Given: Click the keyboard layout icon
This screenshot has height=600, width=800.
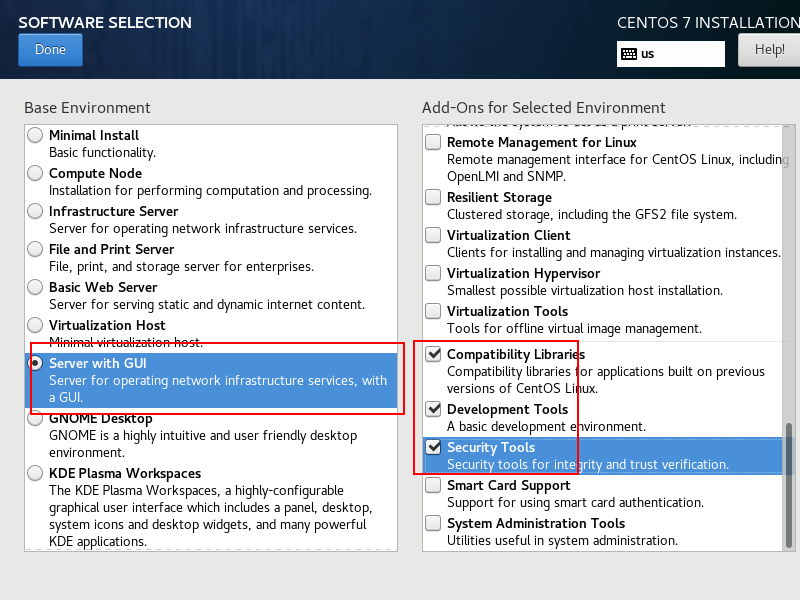Looking at the screenshot, I should (x=629, y=54).
